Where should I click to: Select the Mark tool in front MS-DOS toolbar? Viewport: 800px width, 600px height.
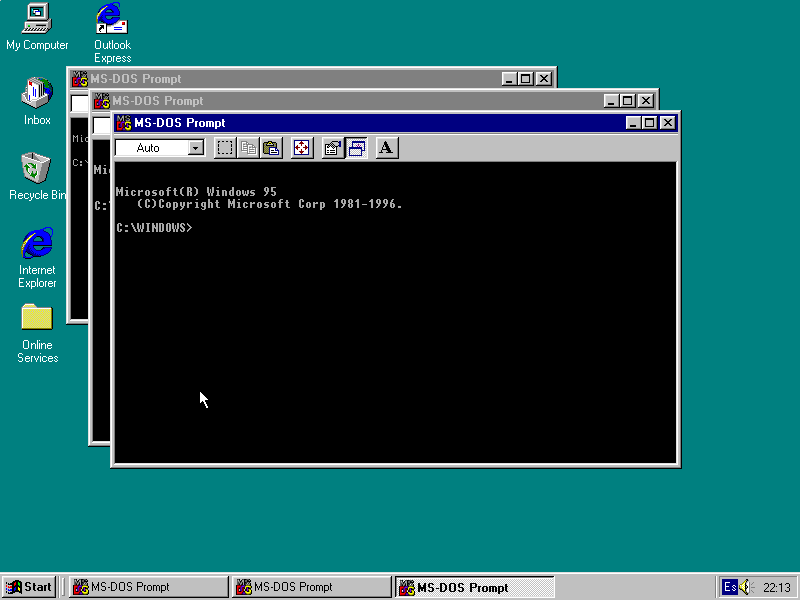pyautogui.click(x=225, y=148)
